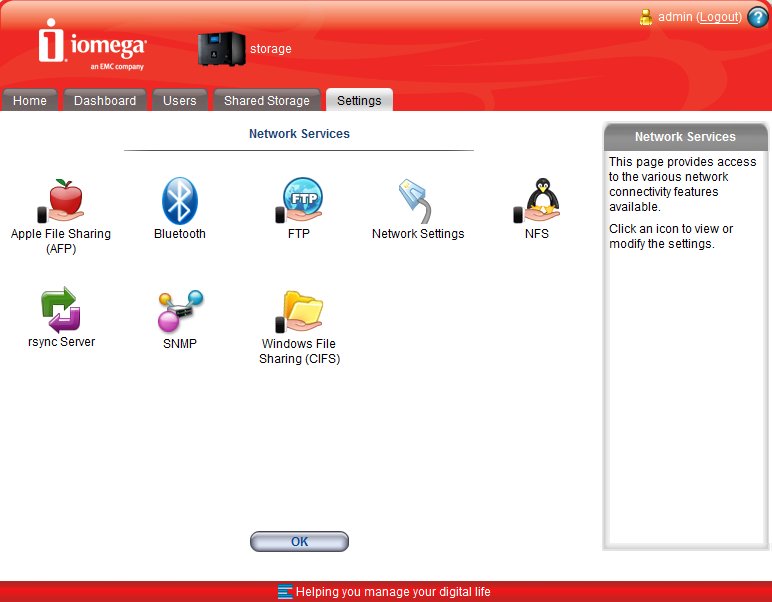The height and width of the screenshot is (602, 772).
Task: Click 'Helping you manage your digital life' footer
Action: click(393, 592)
